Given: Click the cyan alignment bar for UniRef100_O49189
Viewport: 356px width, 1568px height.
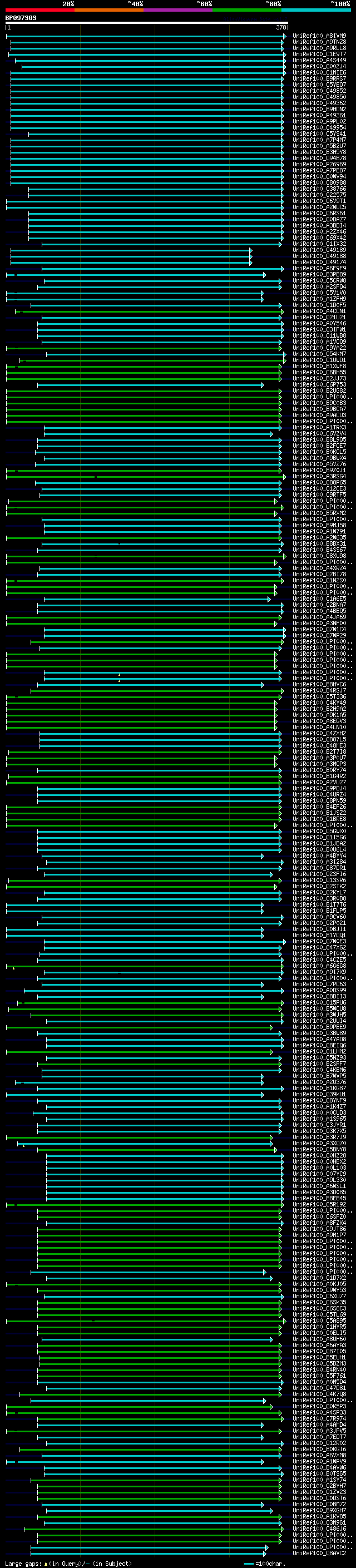Looking at the screenshot, I should (x=131, y=250).
